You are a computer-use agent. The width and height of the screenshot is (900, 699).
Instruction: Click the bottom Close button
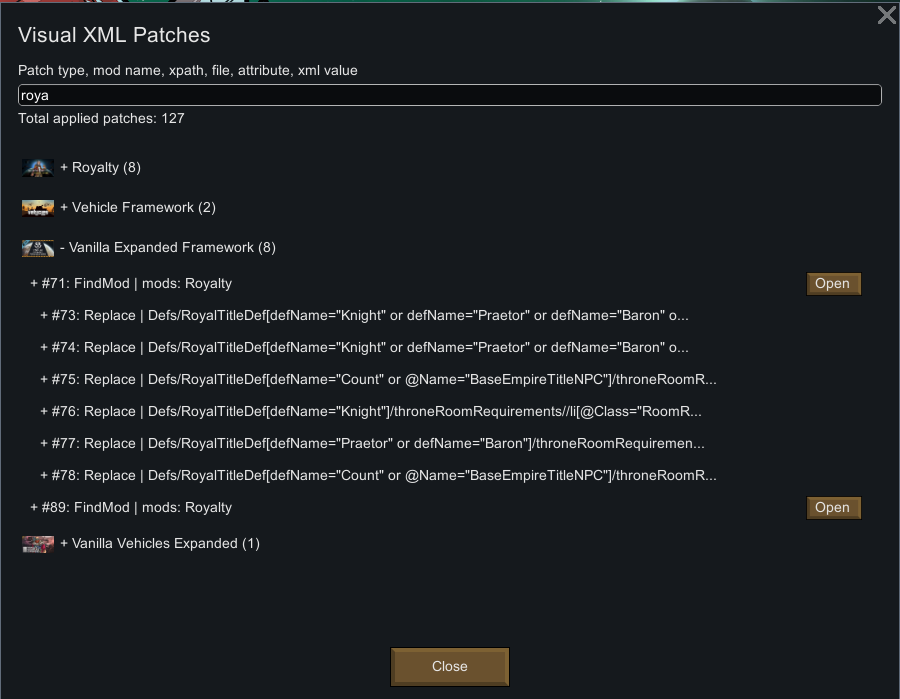(x=449, y=667)
